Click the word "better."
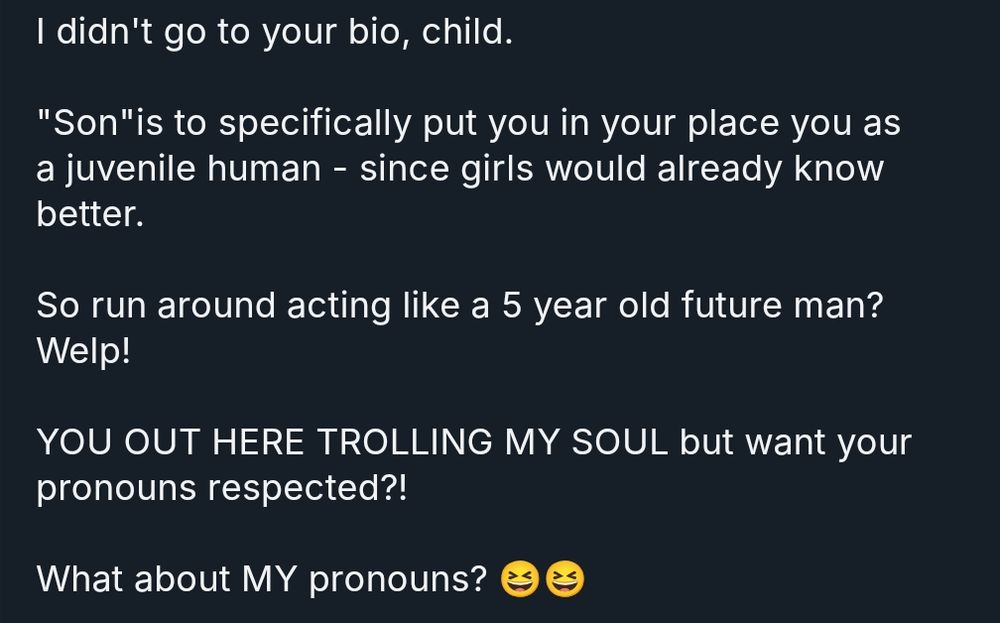Viewport: 1000px width, 623px height. (x=90, y=214)
